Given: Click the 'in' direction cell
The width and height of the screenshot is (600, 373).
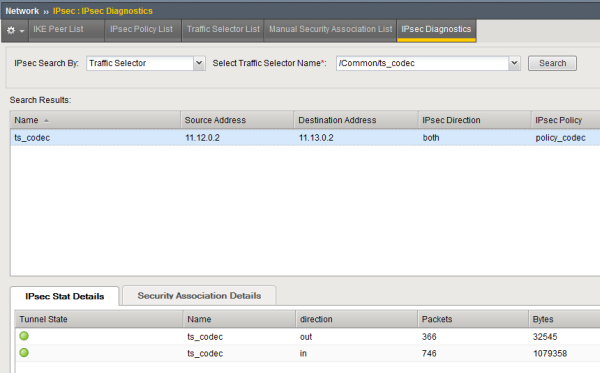Looking at the screenshot, I should 303,353.
